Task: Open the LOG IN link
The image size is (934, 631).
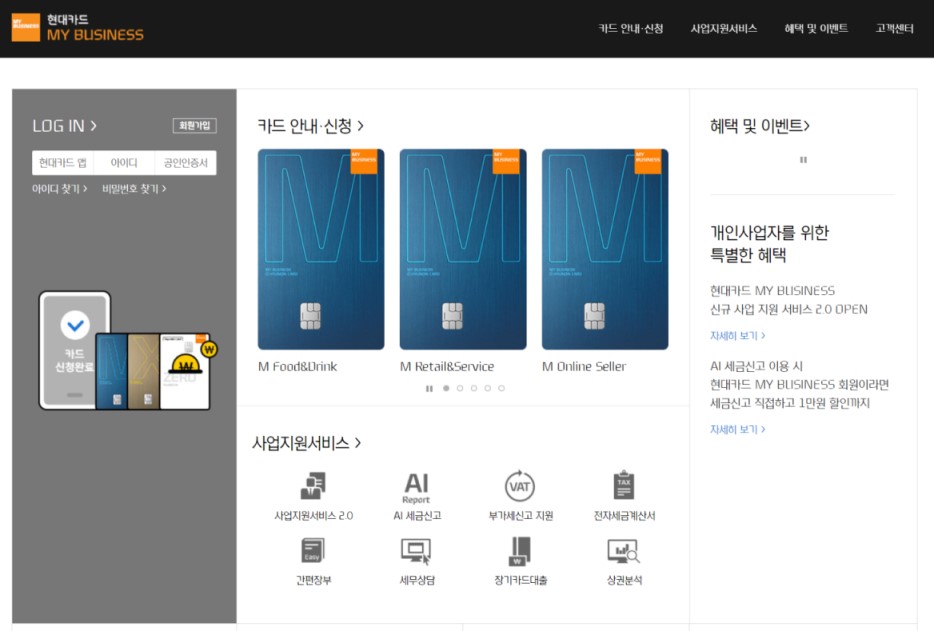Action: tap(64, 126)
